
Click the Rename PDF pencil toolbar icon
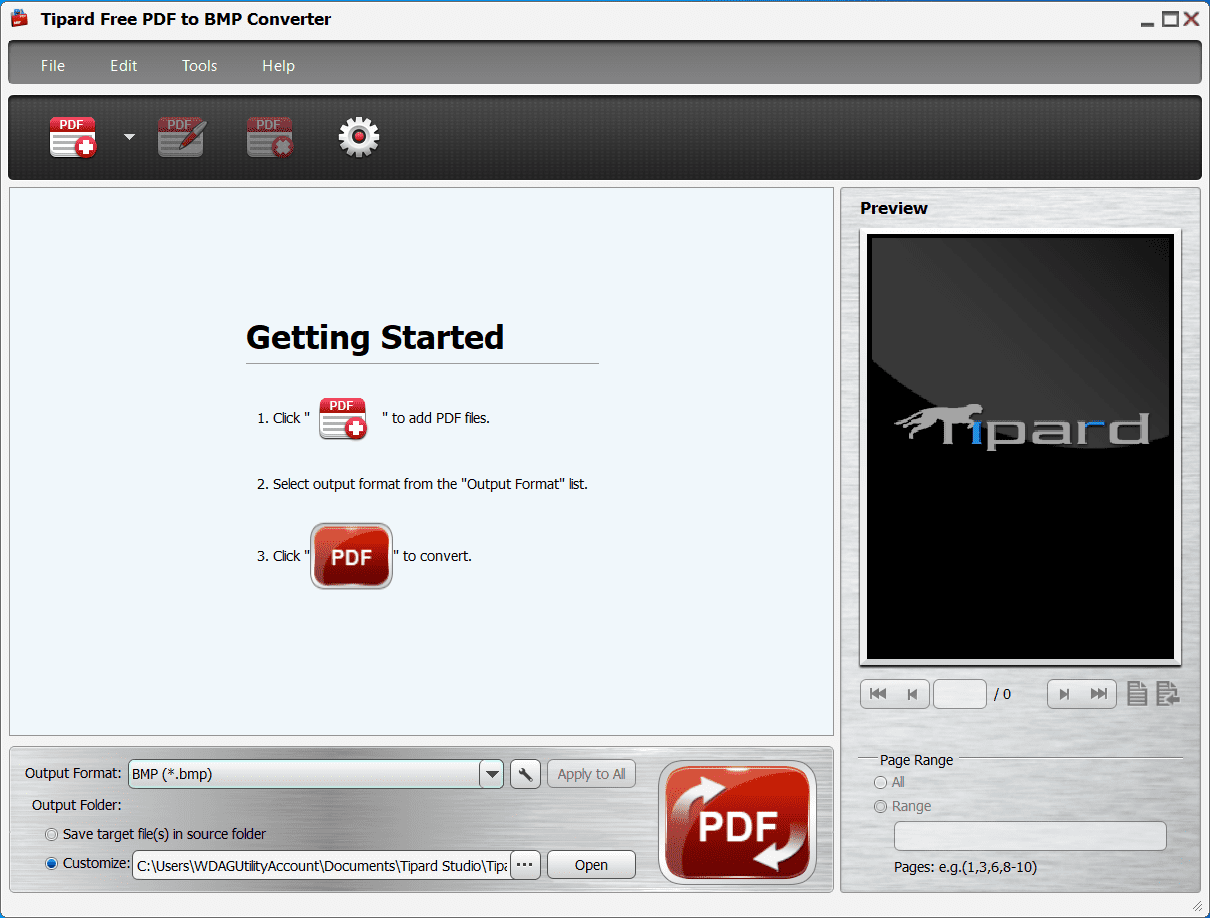coord(181,137)
